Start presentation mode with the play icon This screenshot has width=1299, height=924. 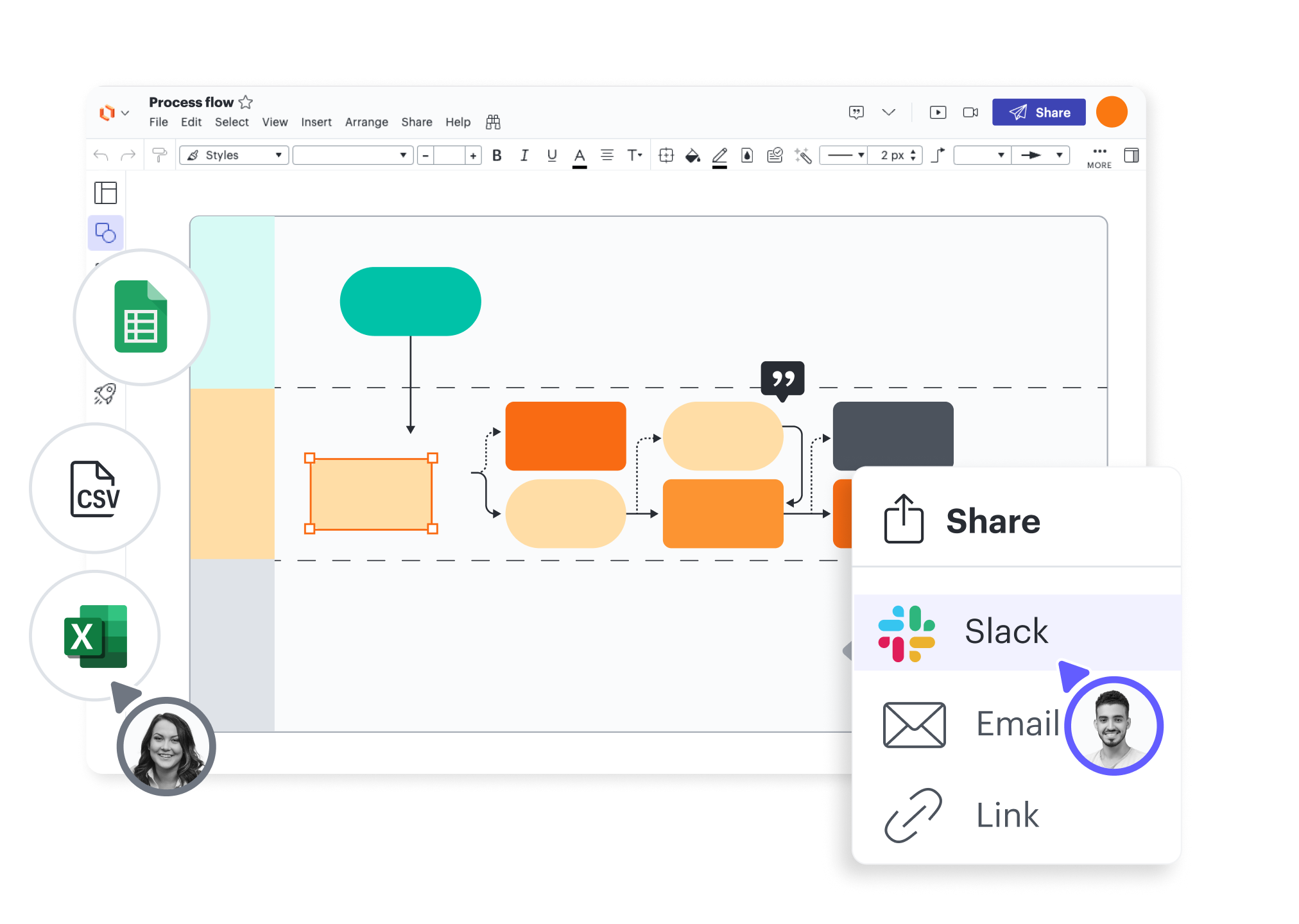pos(938,112)
